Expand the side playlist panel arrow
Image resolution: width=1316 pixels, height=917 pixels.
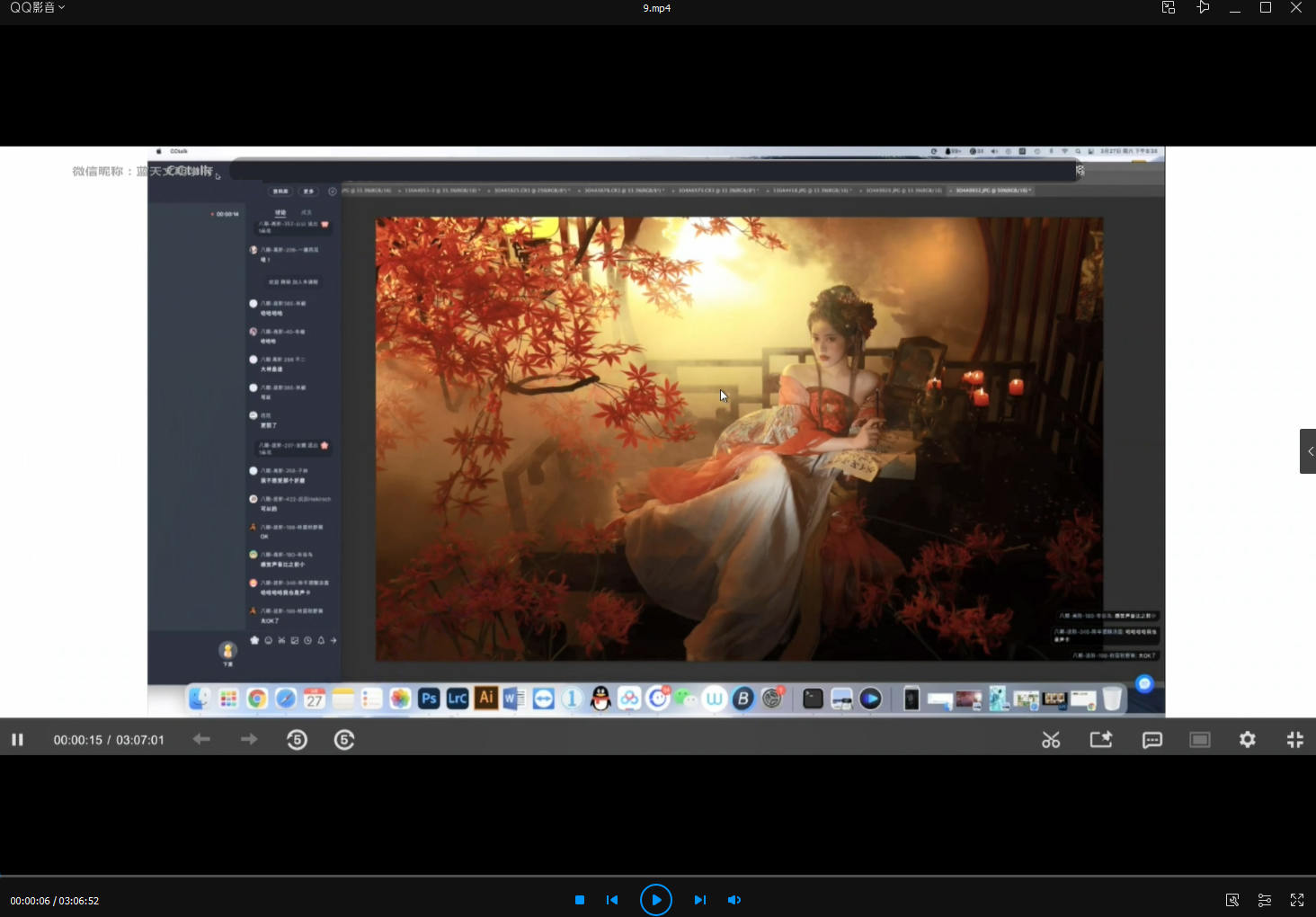click(1309, 451)
